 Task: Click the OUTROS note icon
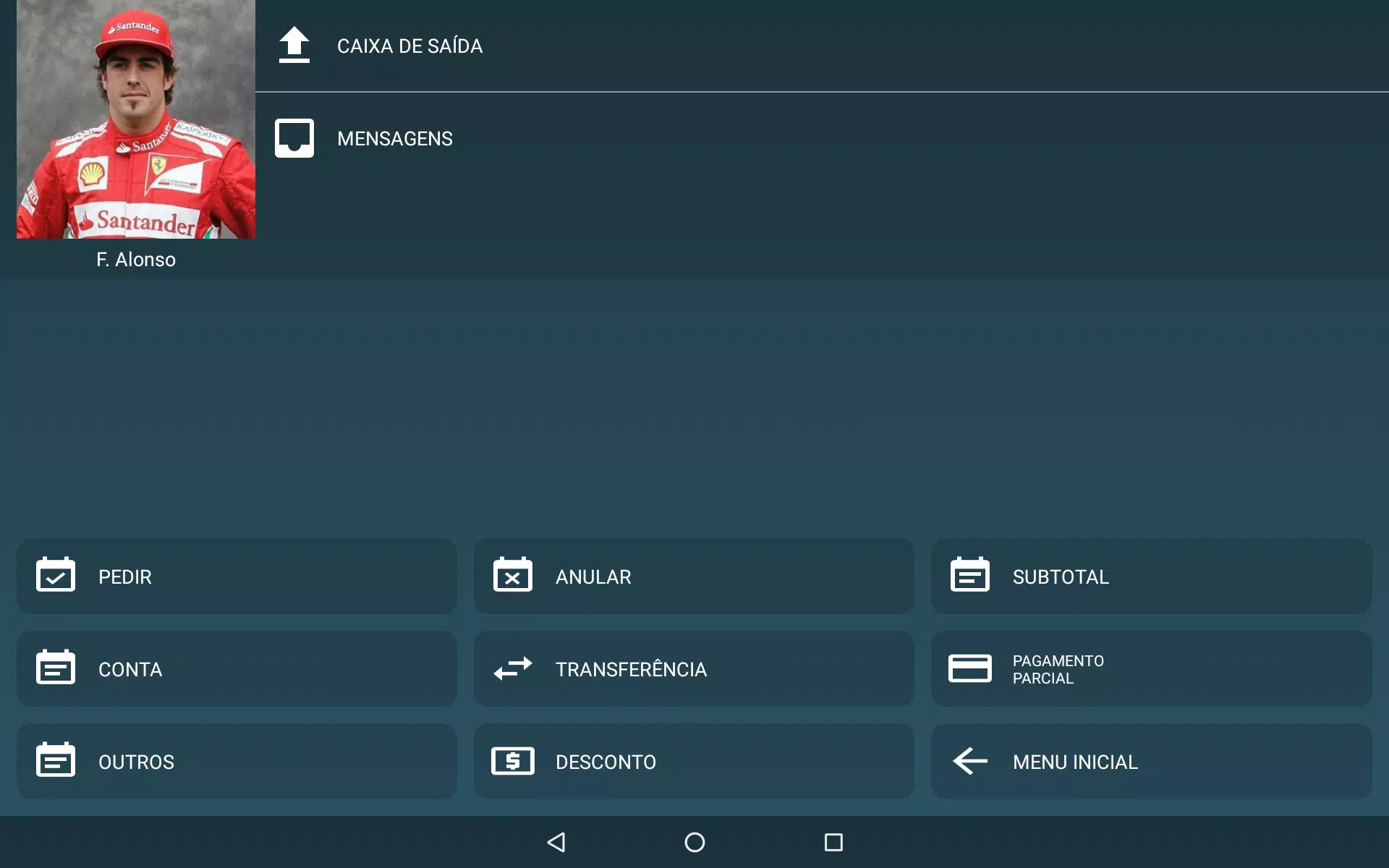[56, 759]
